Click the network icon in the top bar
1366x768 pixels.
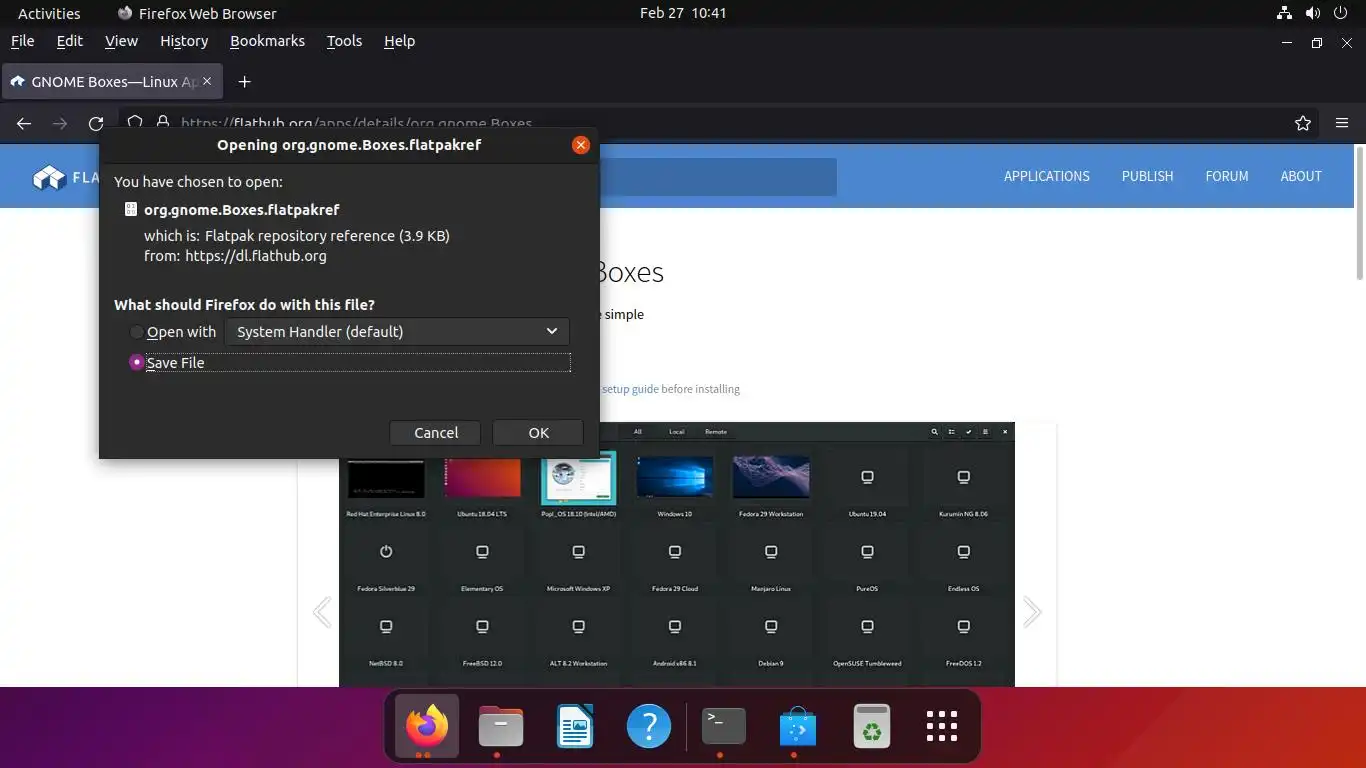pyautogui.click(x=1285, y=13)
